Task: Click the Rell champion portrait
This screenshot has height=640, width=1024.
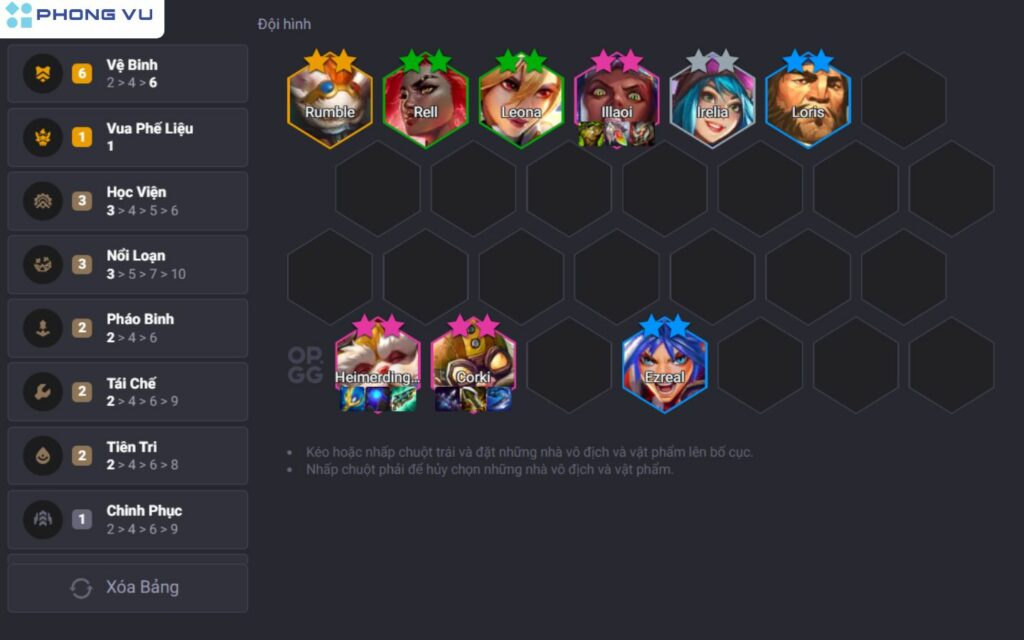Action: pyautogui.click(x=425, y=100)
